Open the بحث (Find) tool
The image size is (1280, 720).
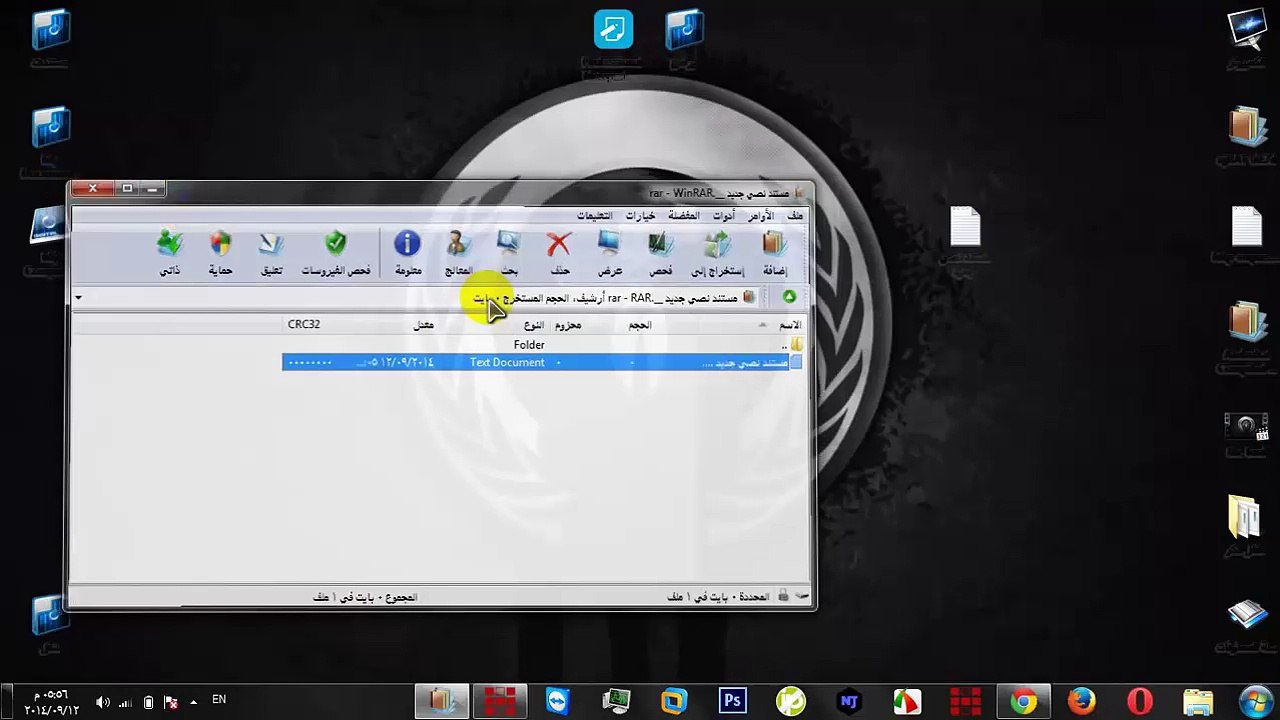(x=509, y=253)
